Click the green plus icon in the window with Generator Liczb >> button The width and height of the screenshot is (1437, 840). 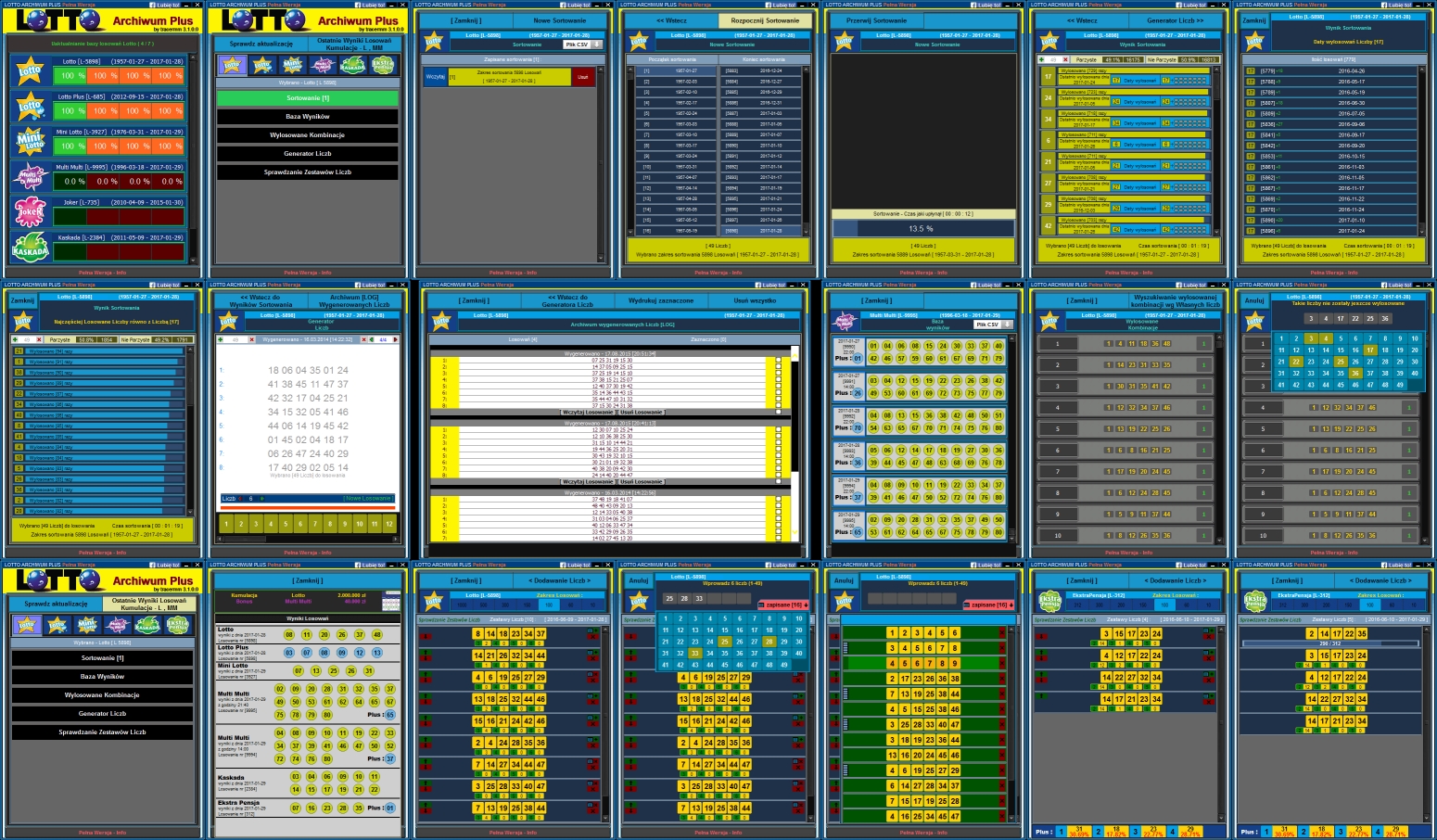click(x=1041, y=59)
